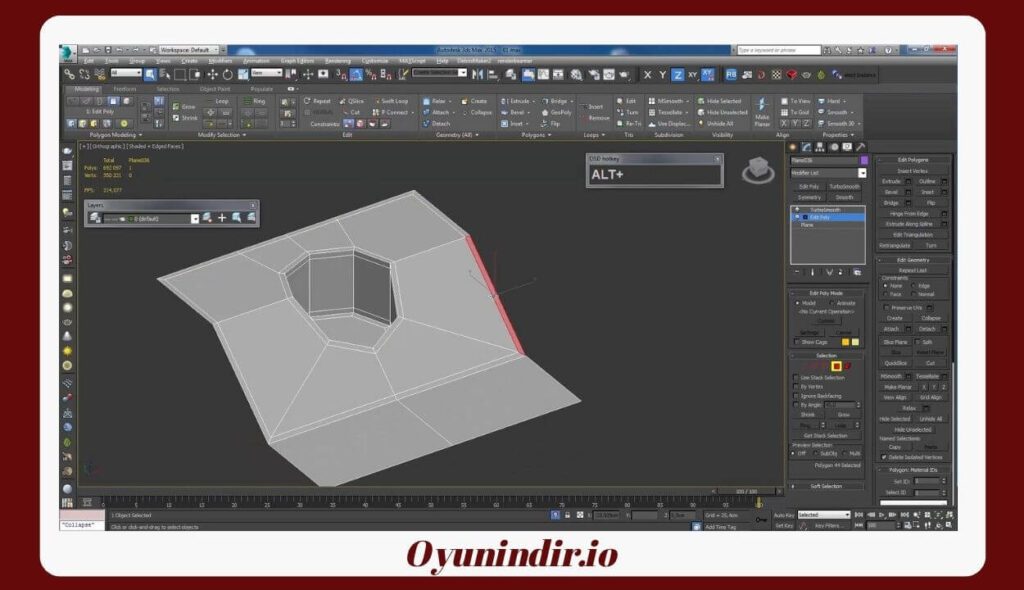
Task: Restrict transform to Z axis
Action: click(x=678, y=75)
